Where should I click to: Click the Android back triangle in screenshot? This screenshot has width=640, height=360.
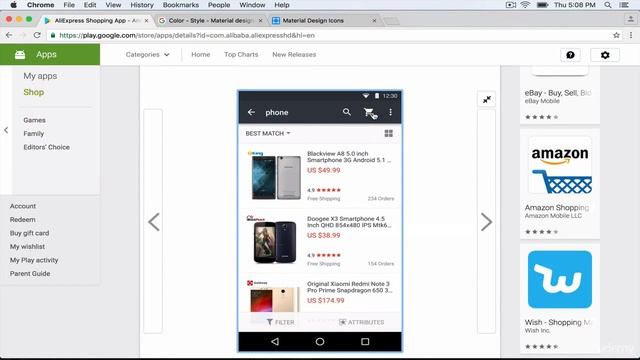275,341
